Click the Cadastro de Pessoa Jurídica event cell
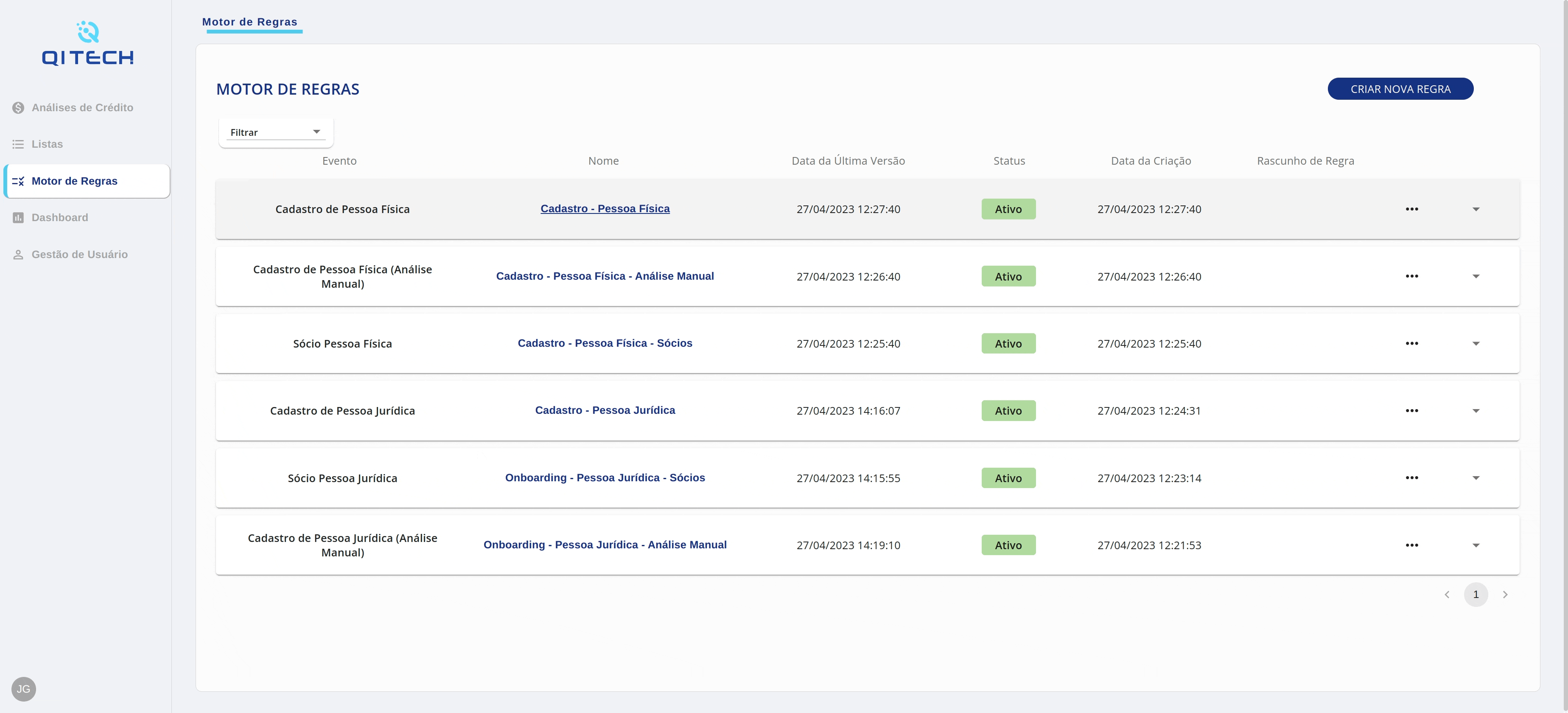Screen dimensions: 1568x713 coord(343,411)
